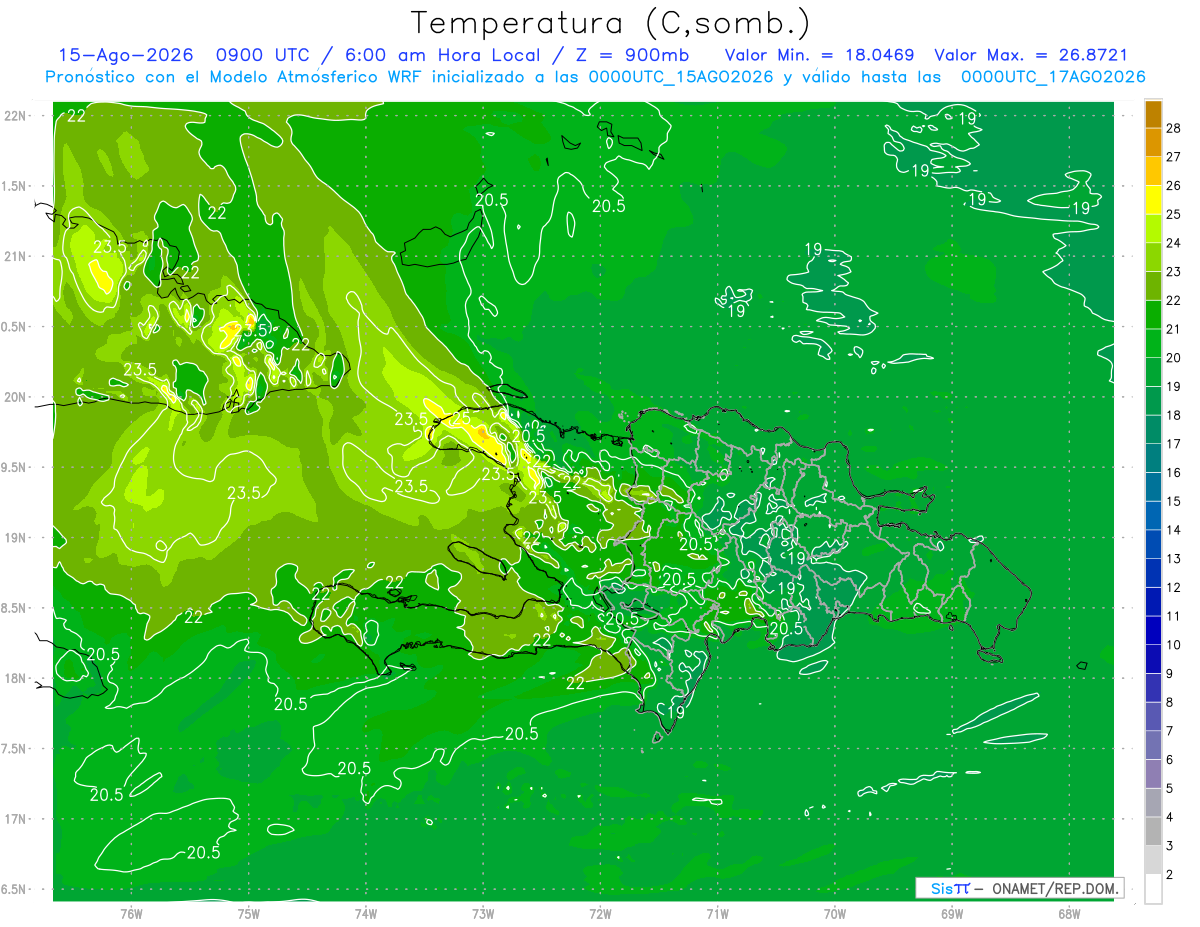Click the "0900 UTC" time stamp
The width and height of the screenshot is (1200, 927).
[x=266, y=56]
